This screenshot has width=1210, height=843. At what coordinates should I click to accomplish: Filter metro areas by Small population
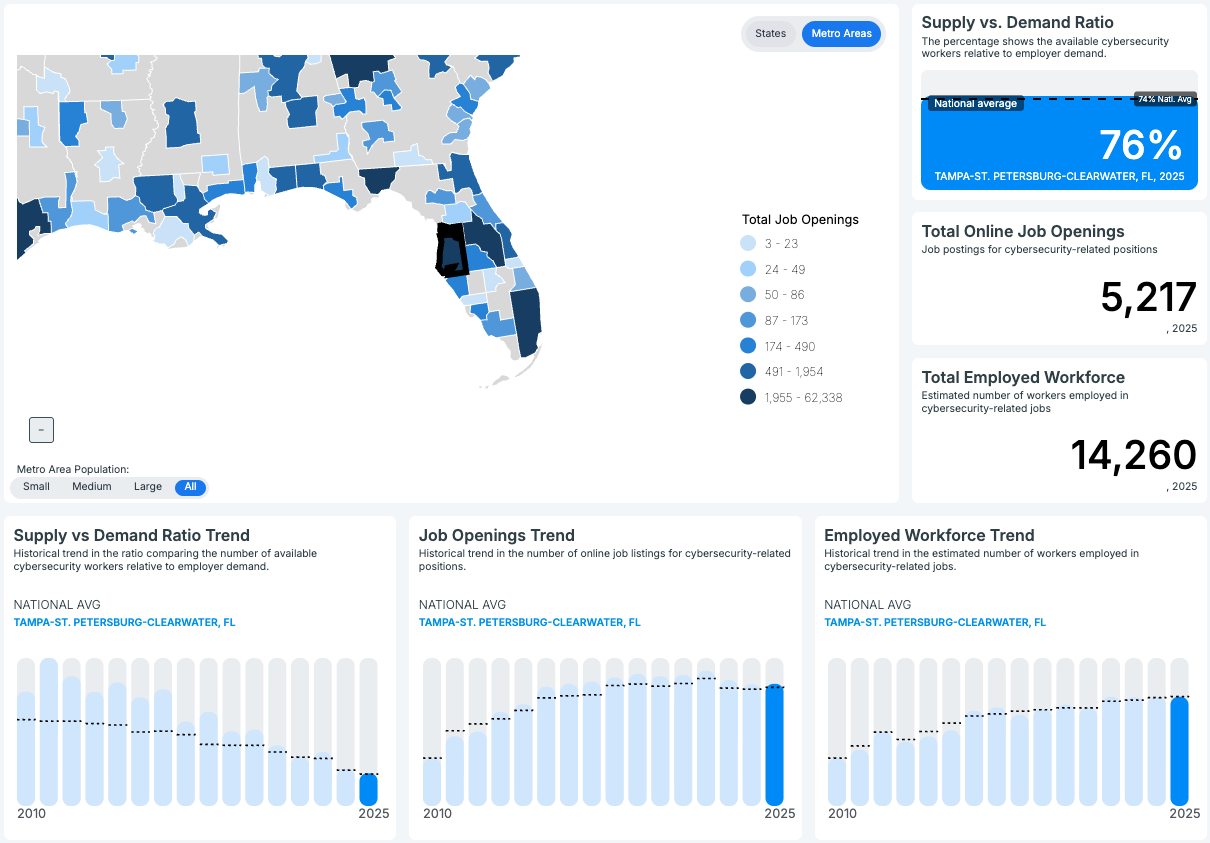click(36, 487)
